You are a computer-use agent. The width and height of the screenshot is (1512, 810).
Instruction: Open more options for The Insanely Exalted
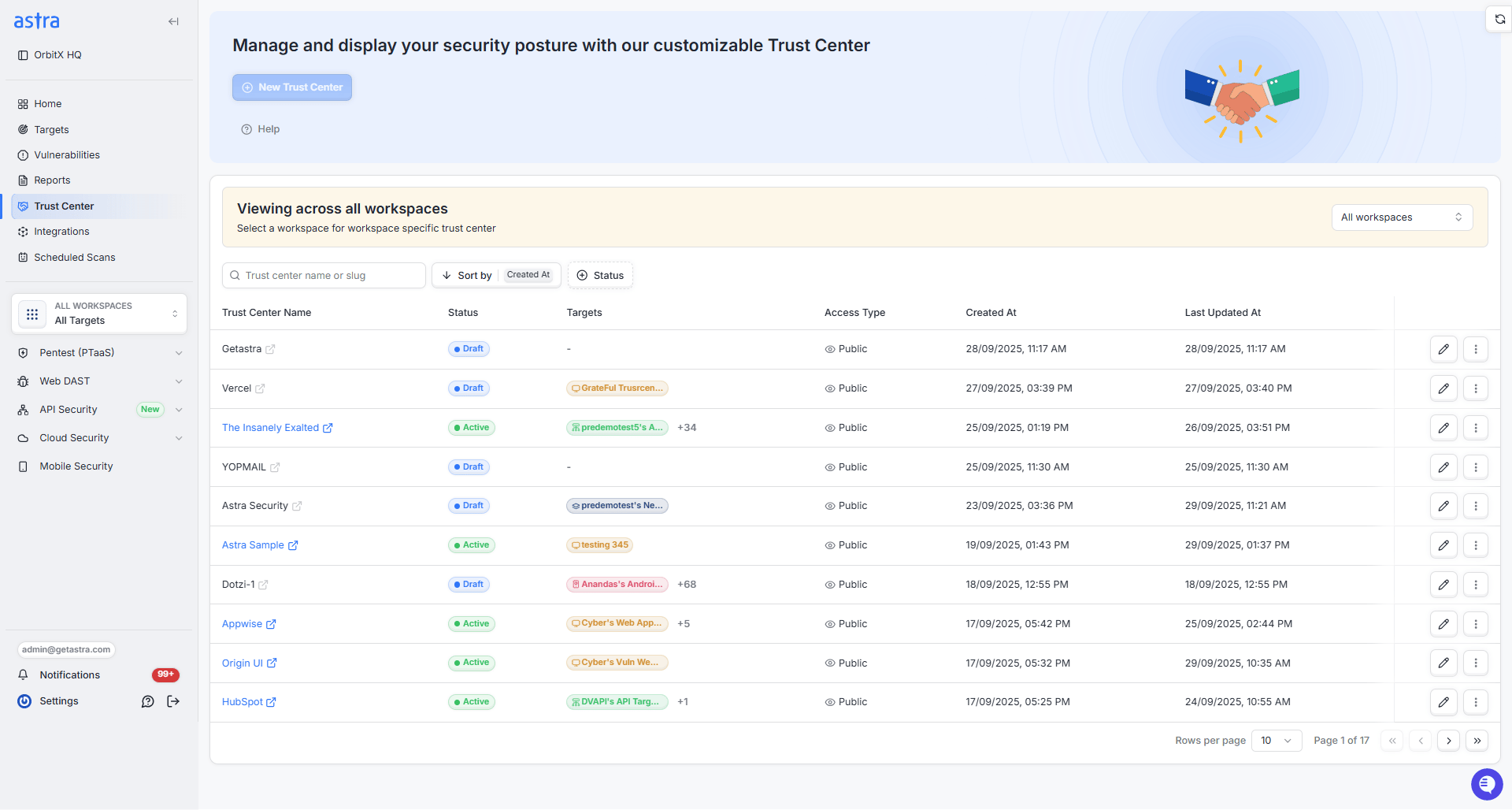point(1476,428)
